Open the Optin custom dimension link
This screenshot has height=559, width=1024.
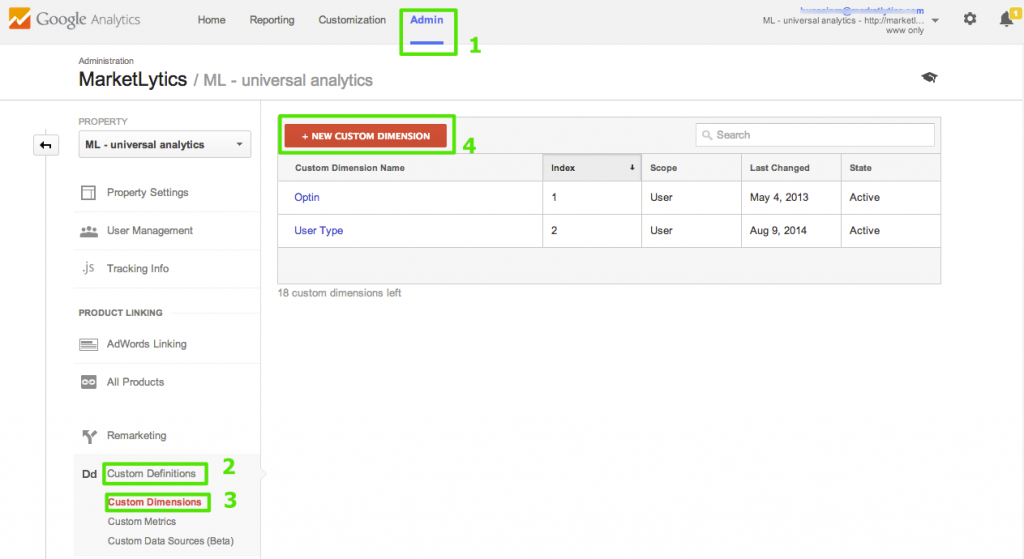point(307,198)
